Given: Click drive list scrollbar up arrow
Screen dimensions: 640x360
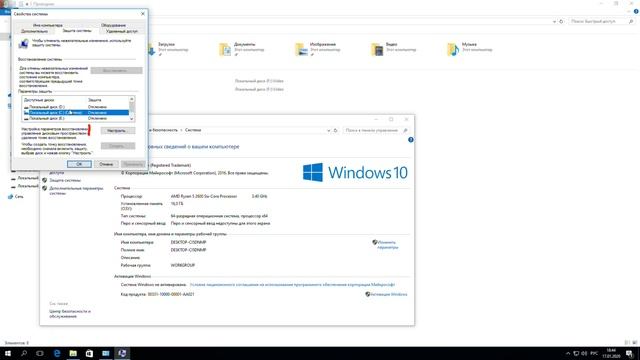Looking at the screenshot, I should point(131,99).
